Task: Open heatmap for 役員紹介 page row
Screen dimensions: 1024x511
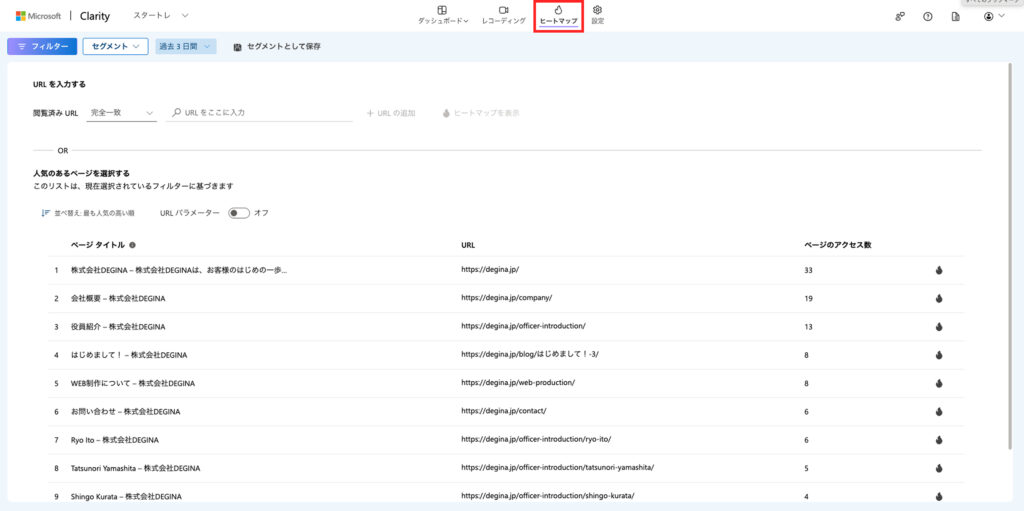Action: (x=939, y=326)
